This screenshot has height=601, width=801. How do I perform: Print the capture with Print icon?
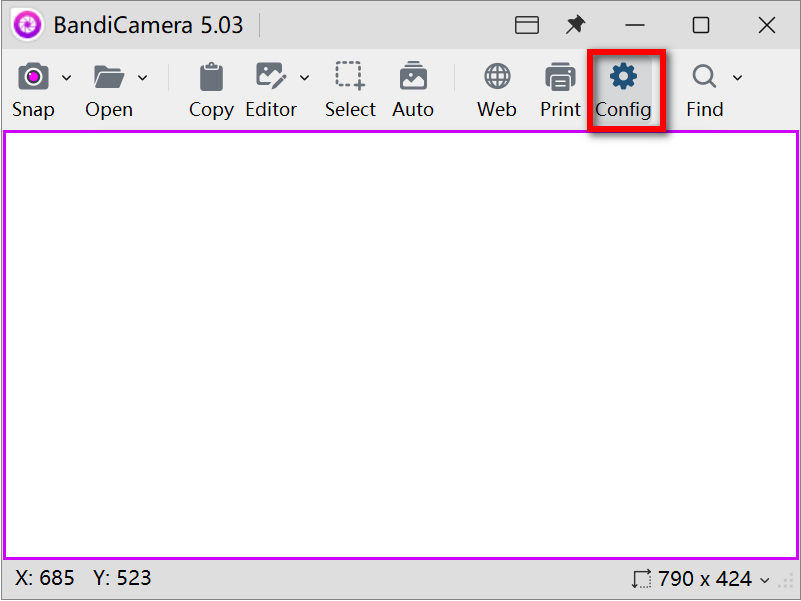tap(560, 77)
